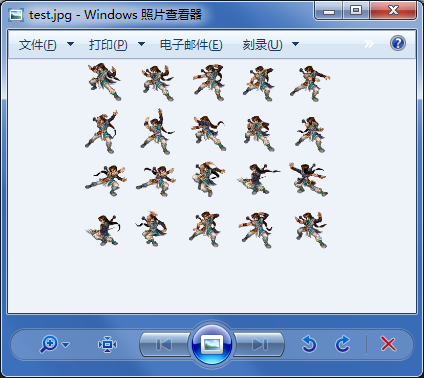This screenshot has width=424, height=378.
Task: Open the 打印(P) menu
Action: tap(108, 45)
